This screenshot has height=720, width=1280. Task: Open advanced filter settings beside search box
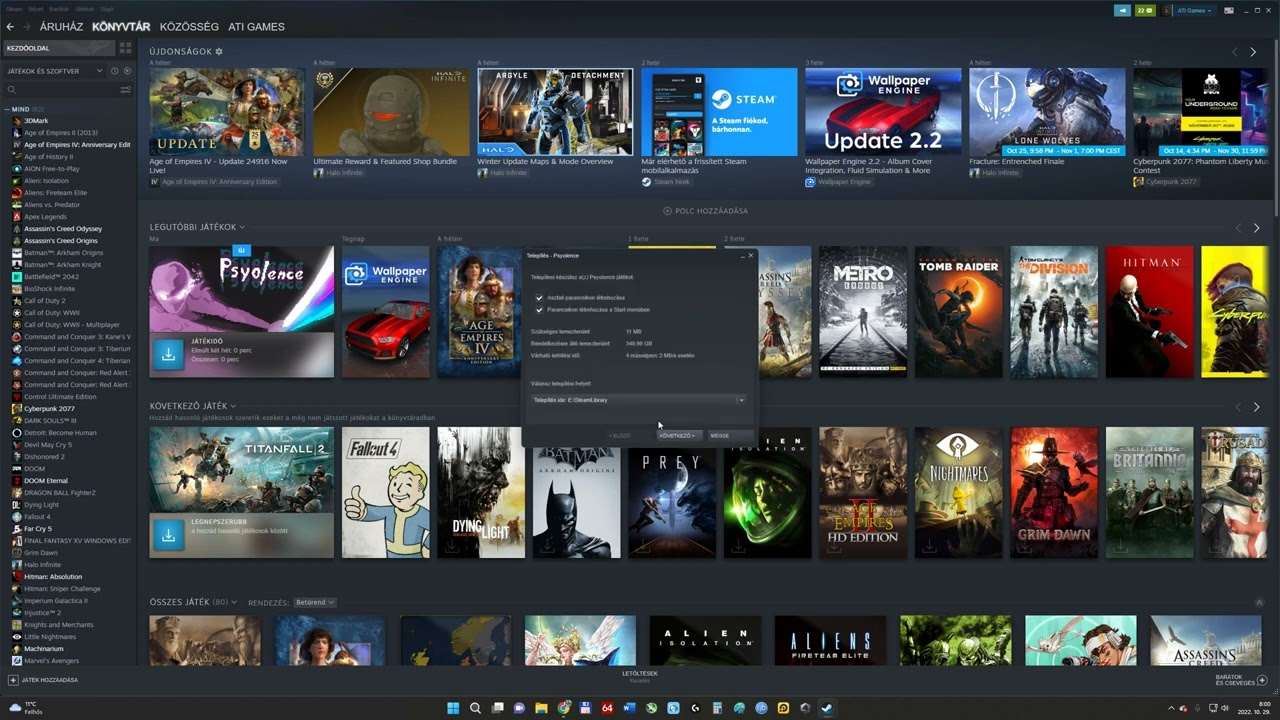(126, 90)
